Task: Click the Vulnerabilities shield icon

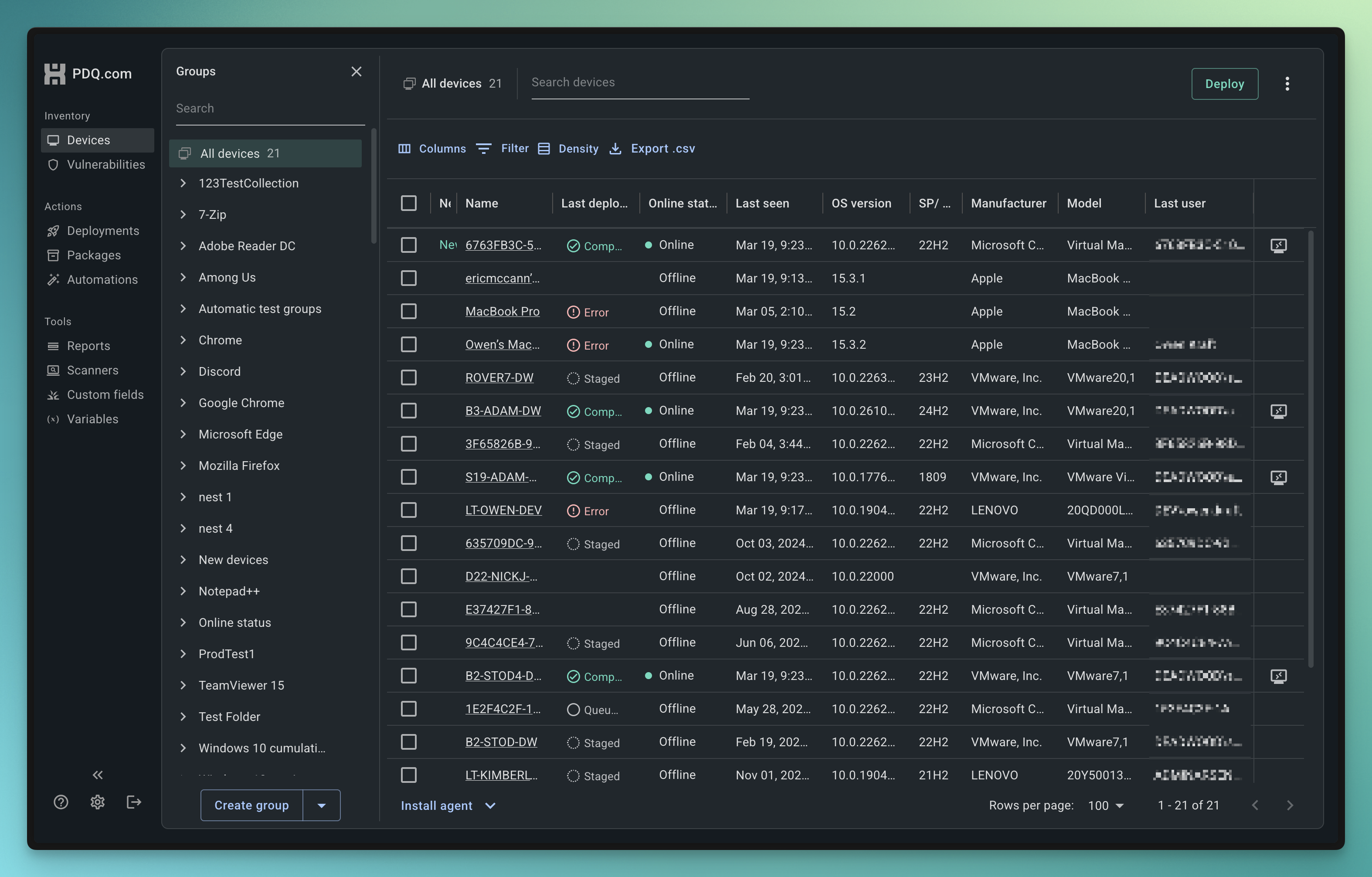Action: [53, 165]
